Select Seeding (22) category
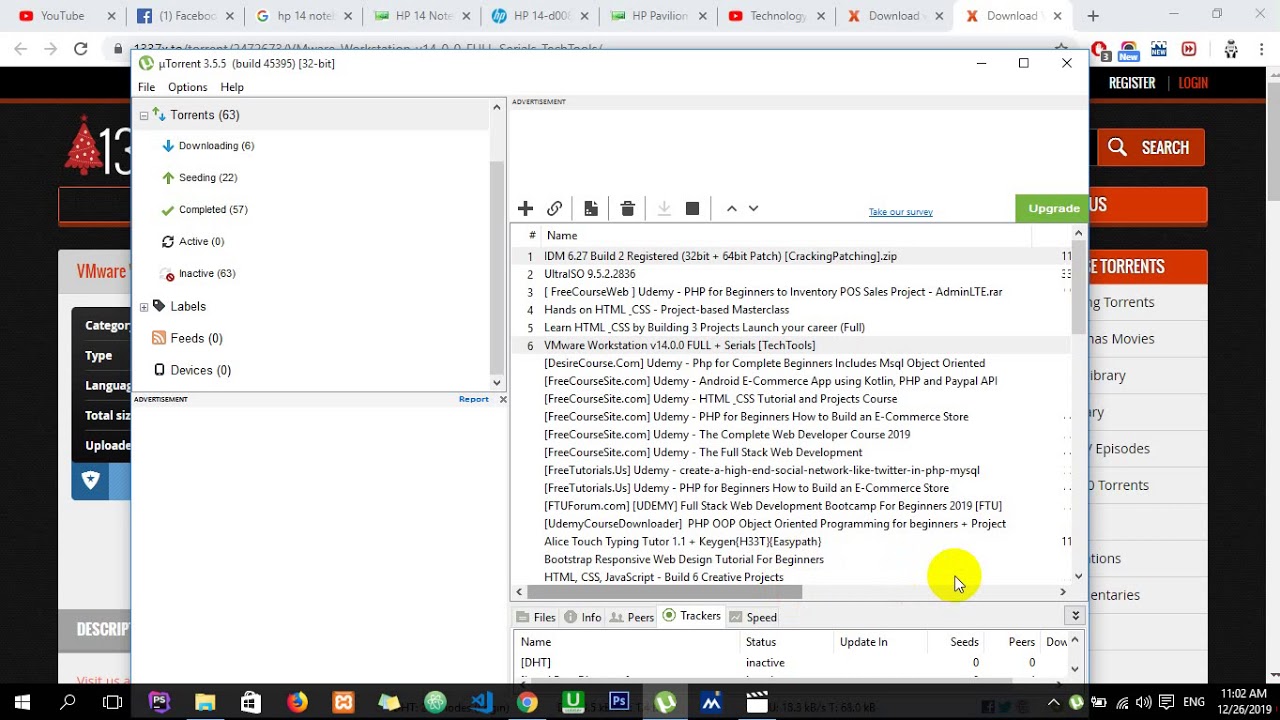Screen dimensions: 1280x720 click(x=208, y=178)
